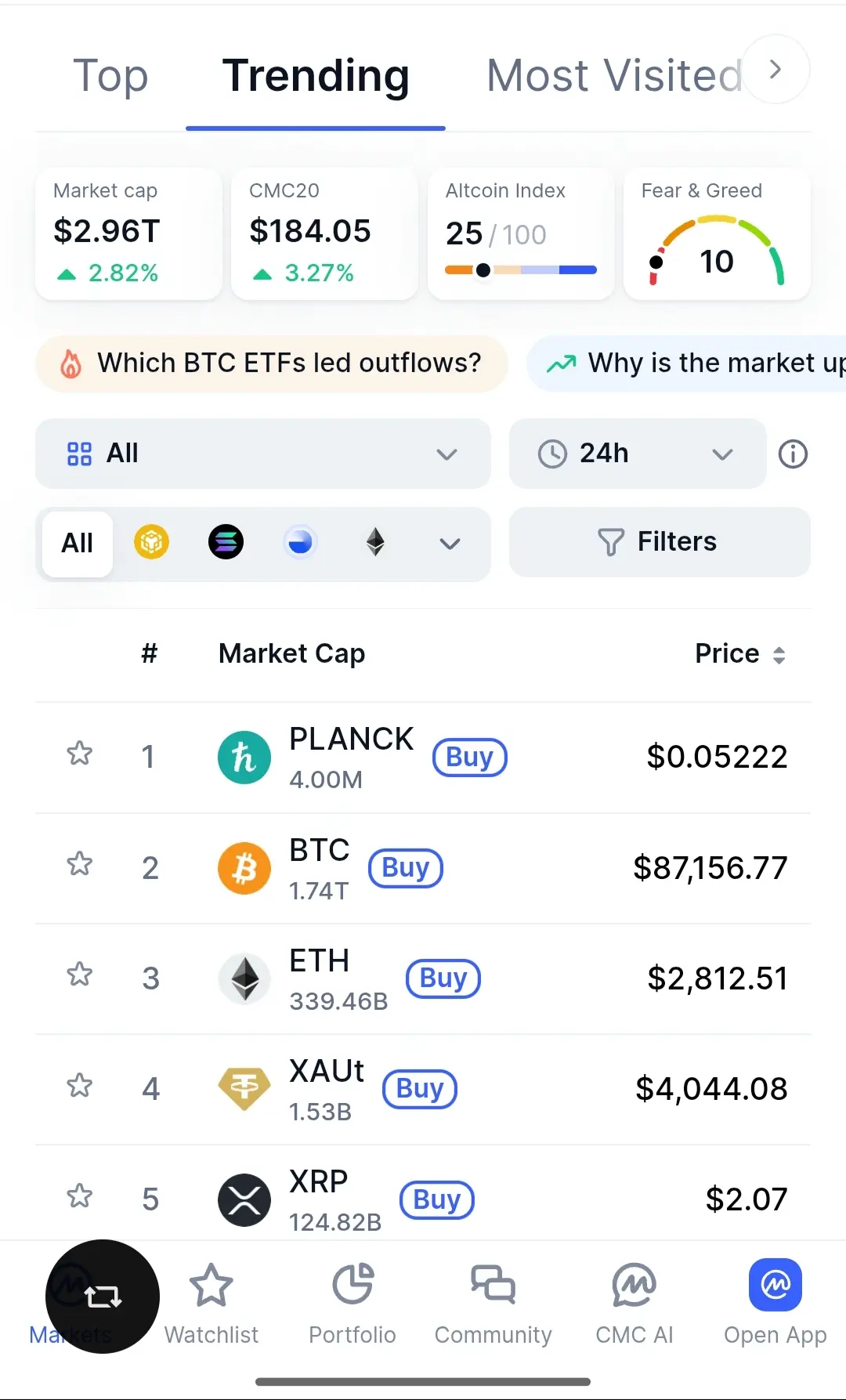The height and width of the screenshot is (1400, 846).
Task: Expand the 24h timeframe dropdown
Action: click(636, 454)
